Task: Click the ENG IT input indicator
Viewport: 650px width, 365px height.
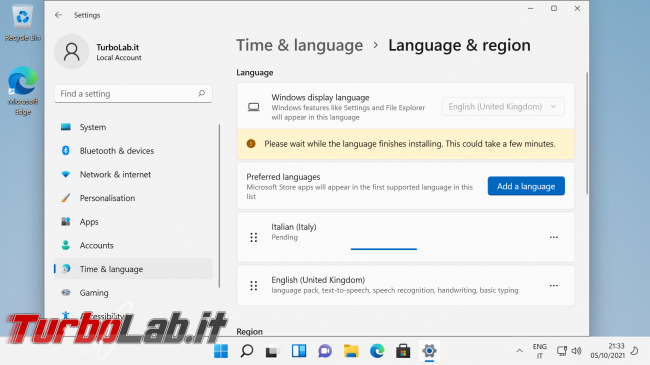Action: 540,351
